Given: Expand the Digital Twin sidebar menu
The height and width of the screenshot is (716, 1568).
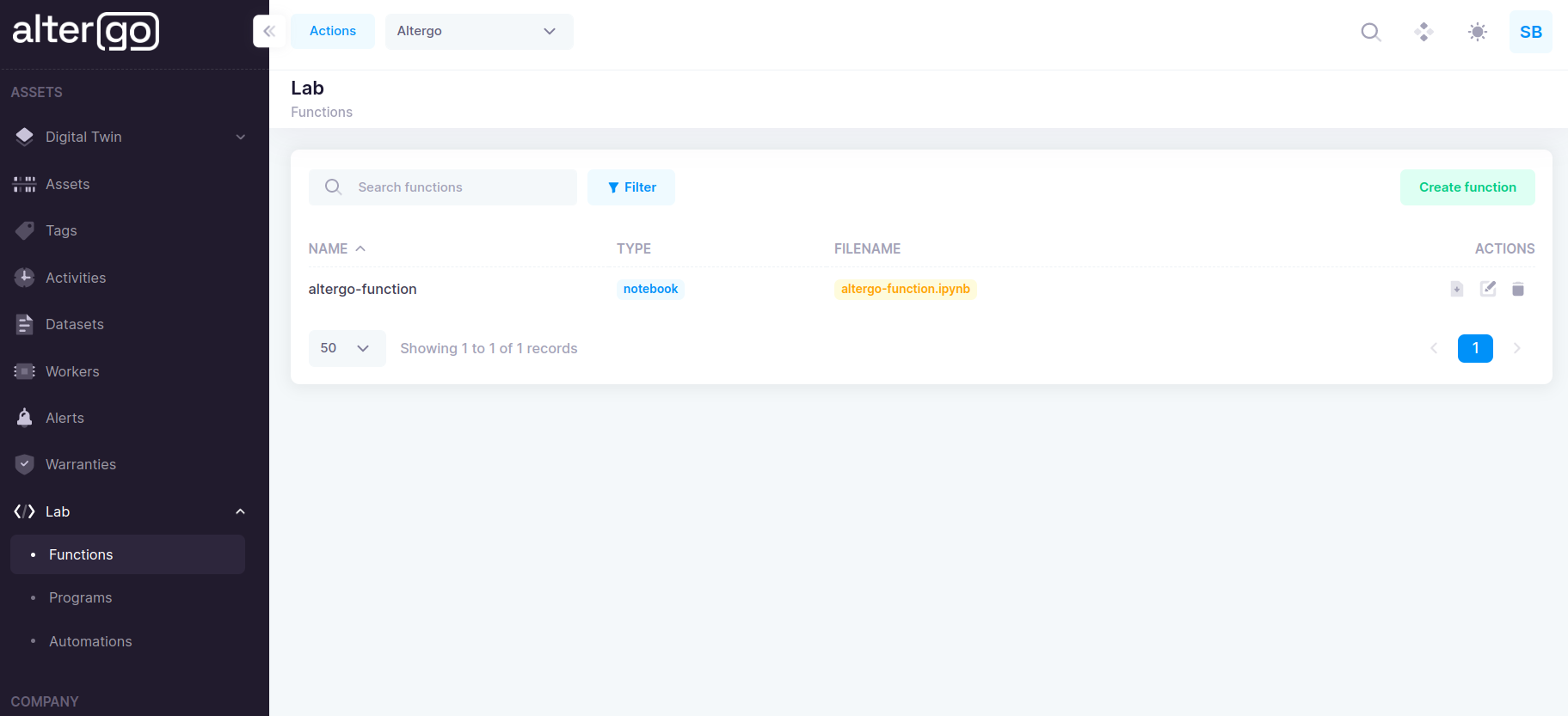Looking at the screenshot, I should (x=129, y=137).
